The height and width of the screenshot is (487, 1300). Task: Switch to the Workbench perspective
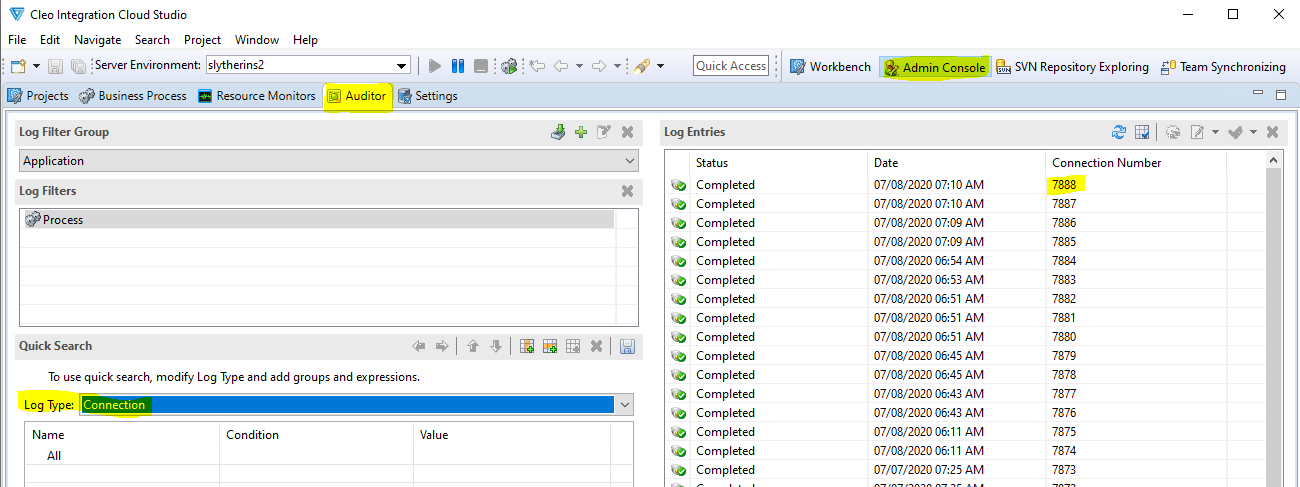pyautogui.click(x=830, y=67)
